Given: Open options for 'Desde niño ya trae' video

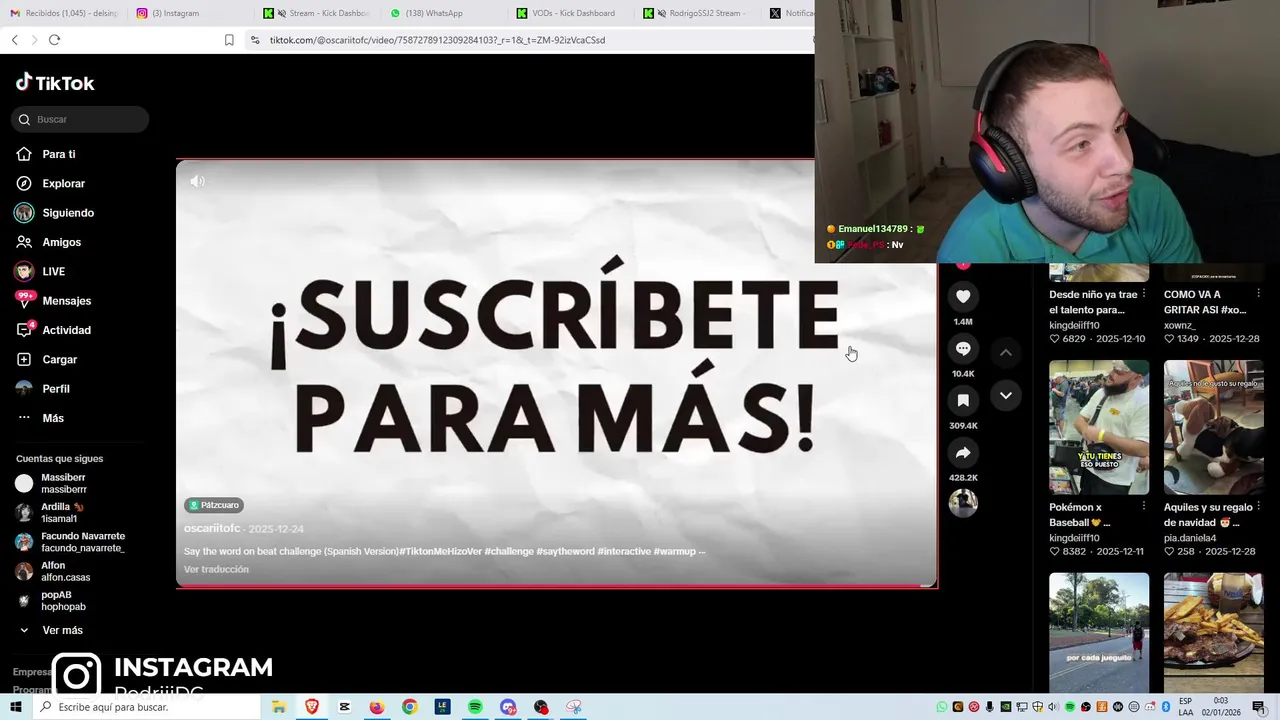Looking at the screenshot, I should pyautogui.click(x=1144, y=295).
